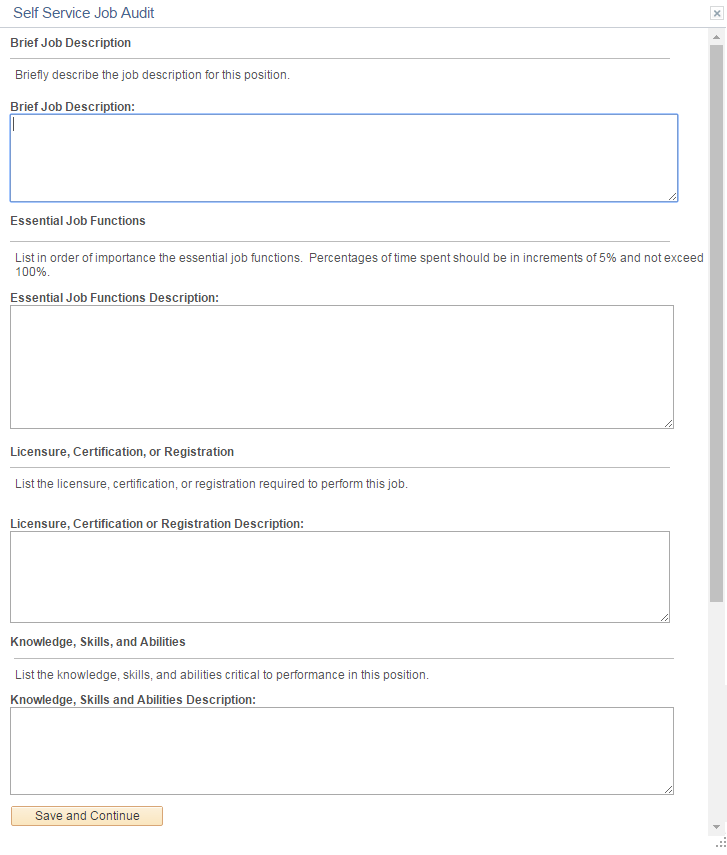Click into the Licensure, Certification or Registration field
The width and height of the screenshot is (727, 855).
coord(339,576)
